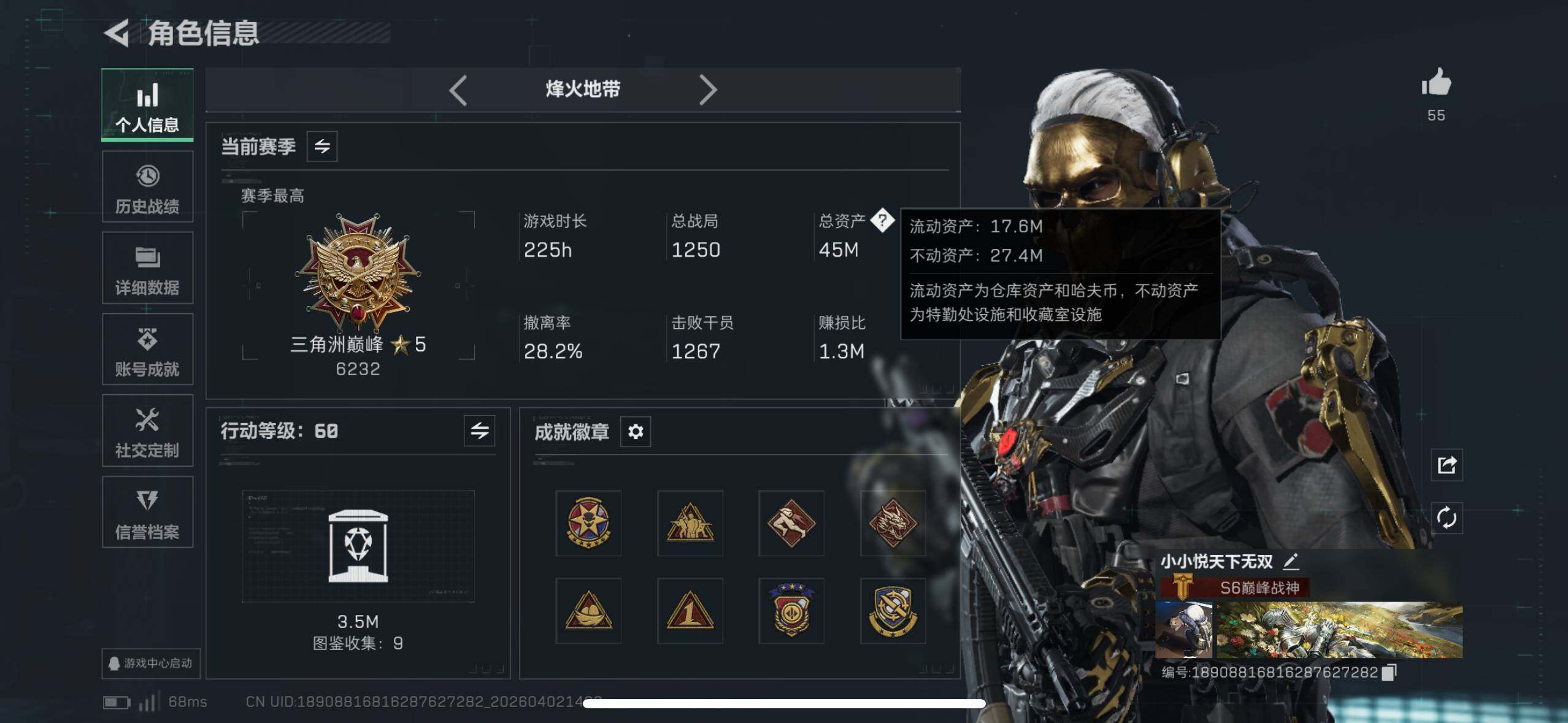Toggle the 行动等级 switch button
Image resolution: width=1568 pixels, height=723 pixels.
480,430
